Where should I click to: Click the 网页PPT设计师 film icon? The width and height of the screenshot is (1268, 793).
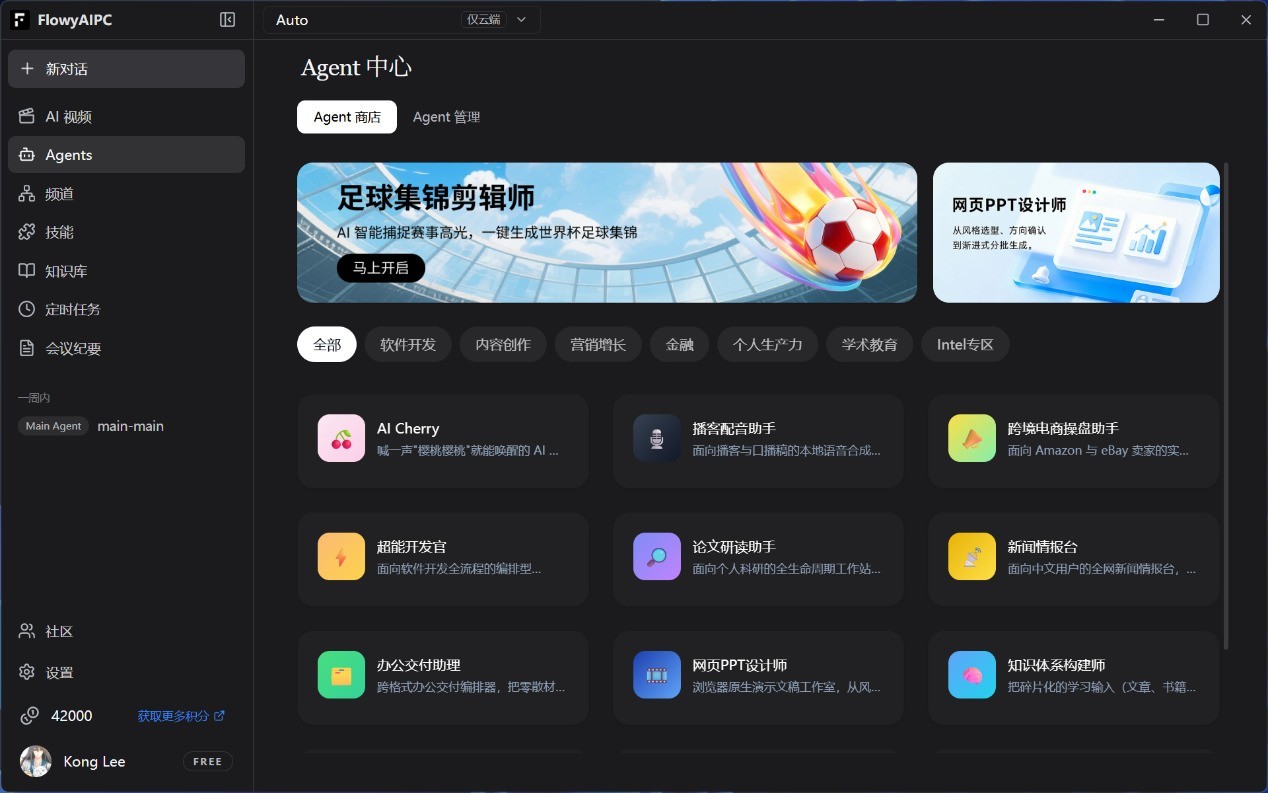(x=657, y=675)
